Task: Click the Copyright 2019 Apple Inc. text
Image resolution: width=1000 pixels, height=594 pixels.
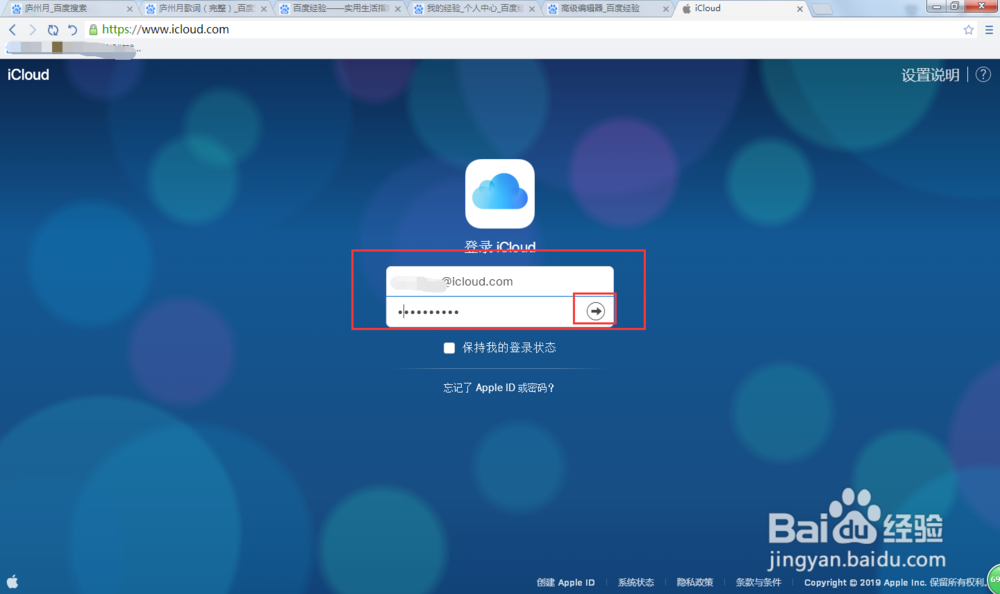Action: pos(895,583)
